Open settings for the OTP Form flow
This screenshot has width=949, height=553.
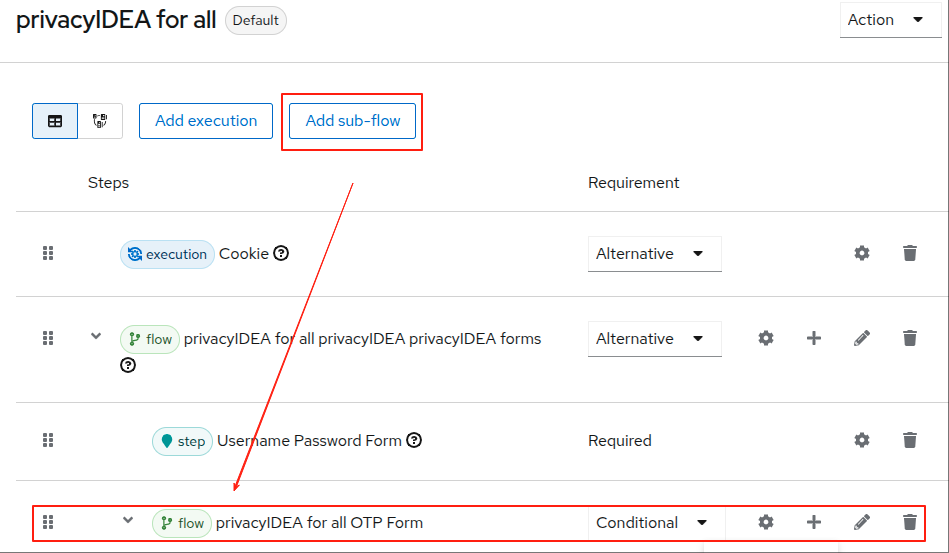pyautogui.click(x=766, y=522)
